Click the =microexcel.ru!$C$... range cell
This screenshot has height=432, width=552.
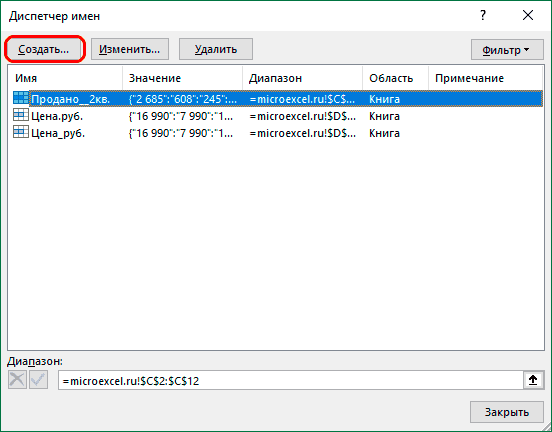[302, 99]
